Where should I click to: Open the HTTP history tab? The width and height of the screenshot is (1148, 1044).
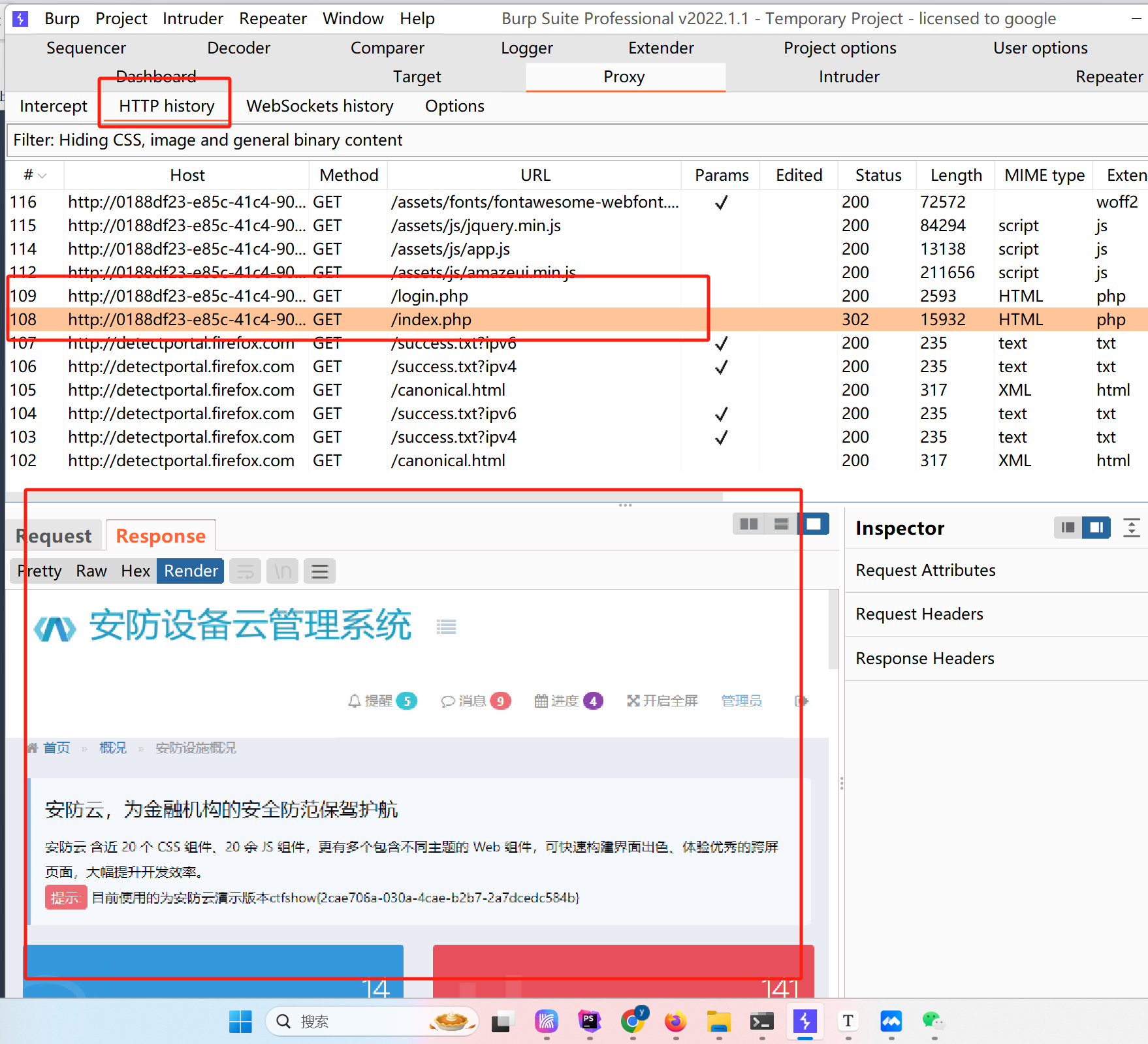click(167, 106)
